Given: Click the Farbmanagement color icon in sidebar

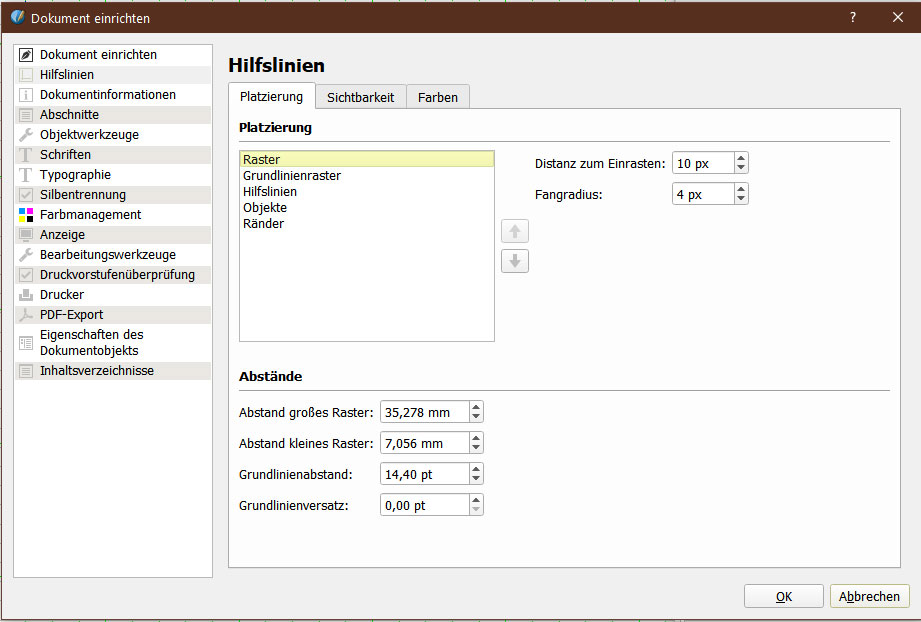Looking at the screenshot, I should [26, 215].
